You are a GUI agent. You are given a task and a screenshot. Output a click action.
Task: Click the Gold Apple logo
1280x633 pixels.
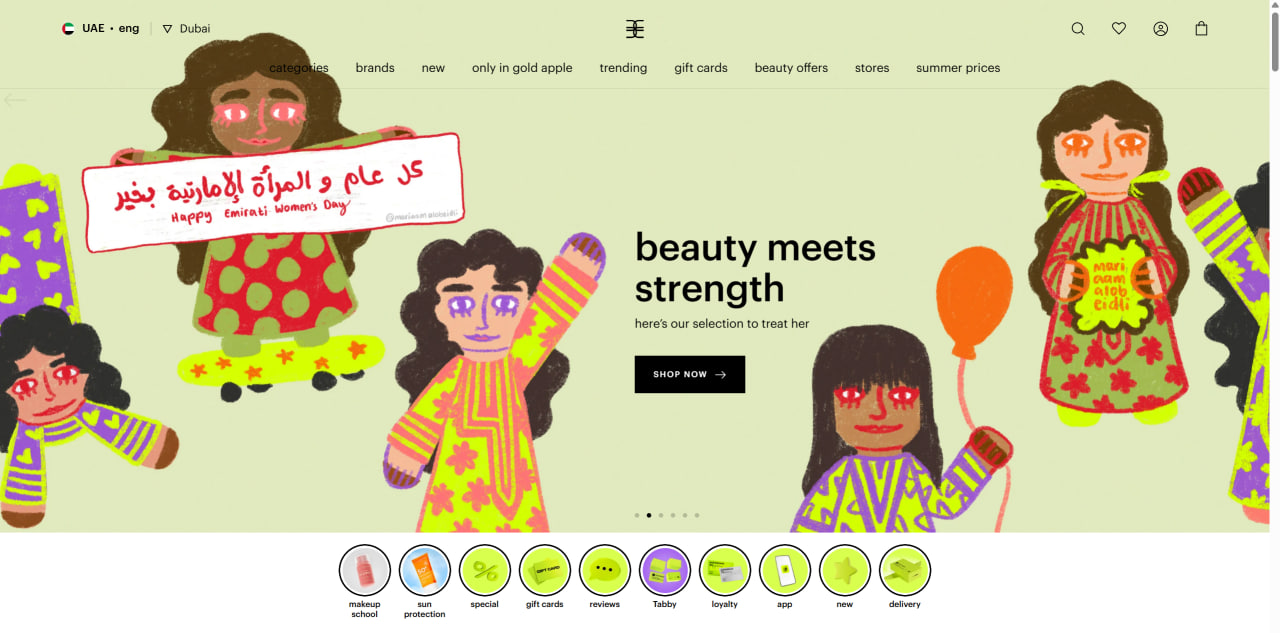[x=635, y=29]
